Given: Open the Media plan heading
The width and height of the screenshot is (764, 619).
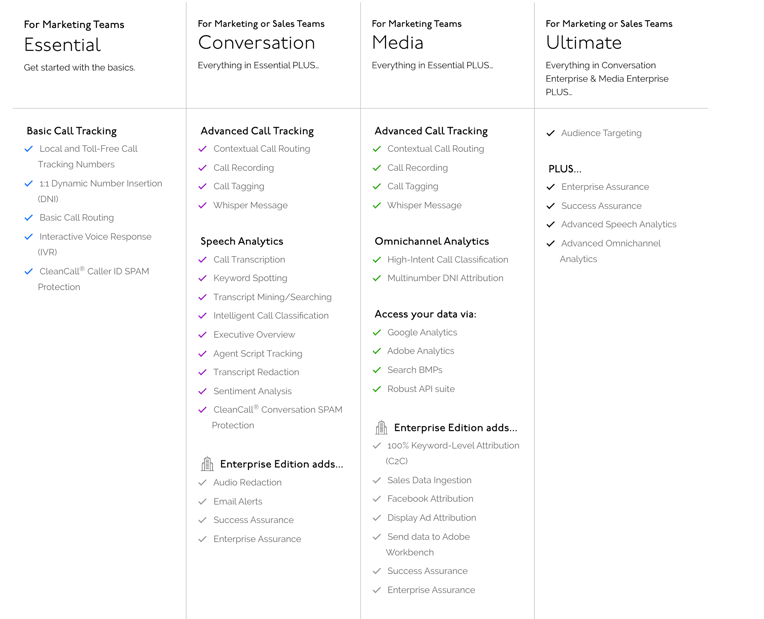Looking at the screenshot, I should click(x=398, y=43).
